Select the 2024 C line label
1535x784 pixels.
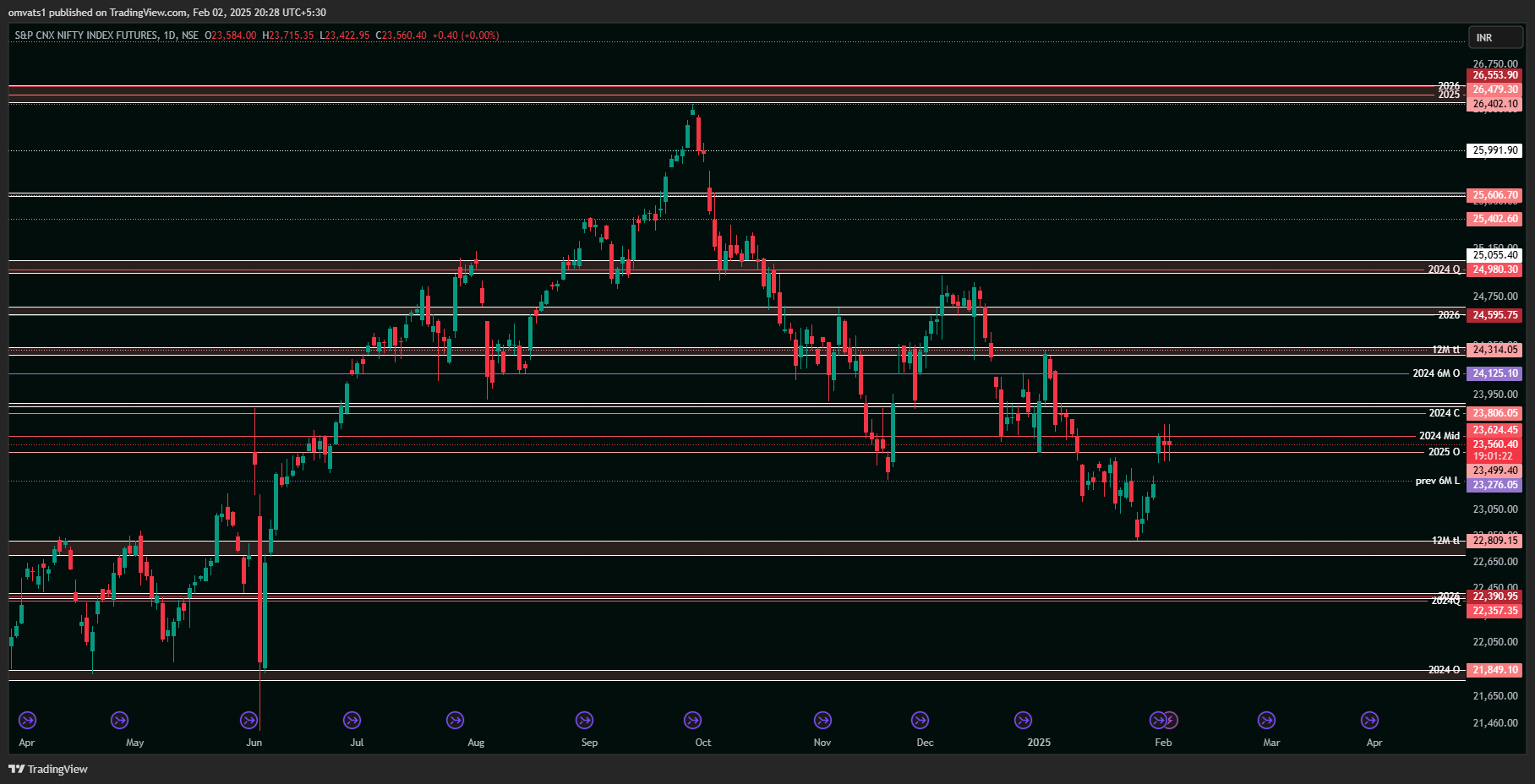tap(1444, 413)
